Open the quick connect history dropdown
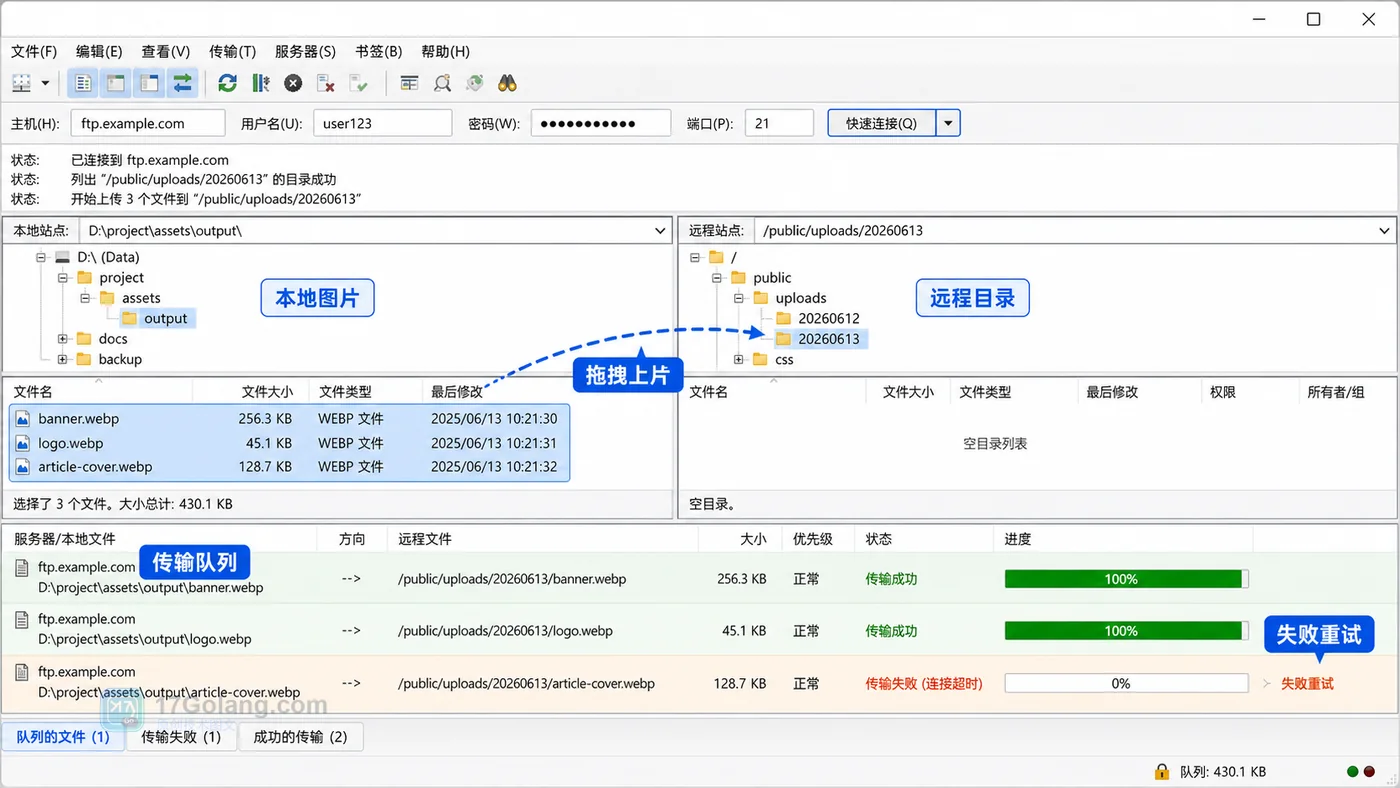This screenshot has width=1400, height=788. tap(948, 123)
